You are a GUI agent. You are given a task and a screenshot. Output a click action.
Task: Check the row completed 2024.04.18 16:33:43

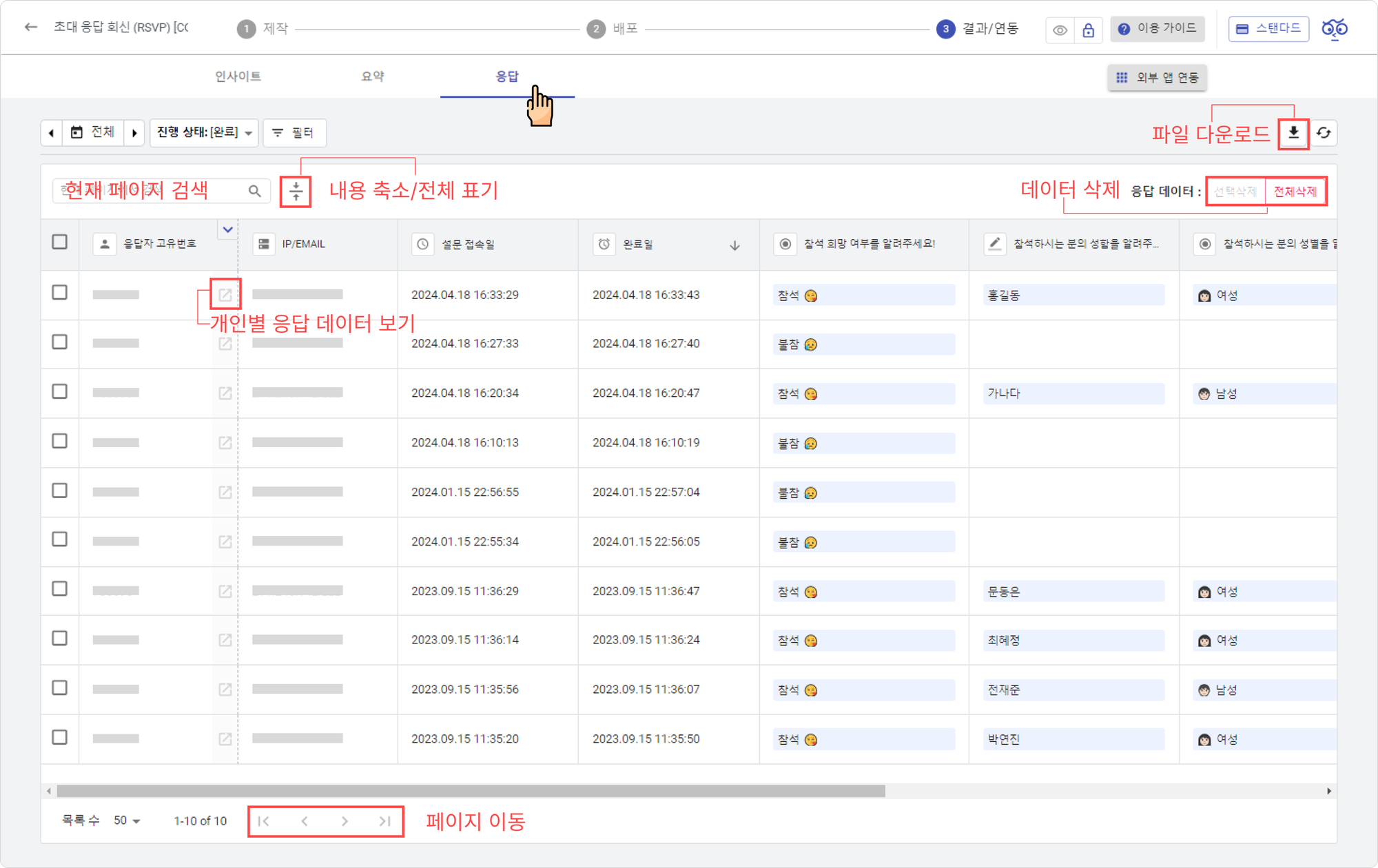coord(60,292)
